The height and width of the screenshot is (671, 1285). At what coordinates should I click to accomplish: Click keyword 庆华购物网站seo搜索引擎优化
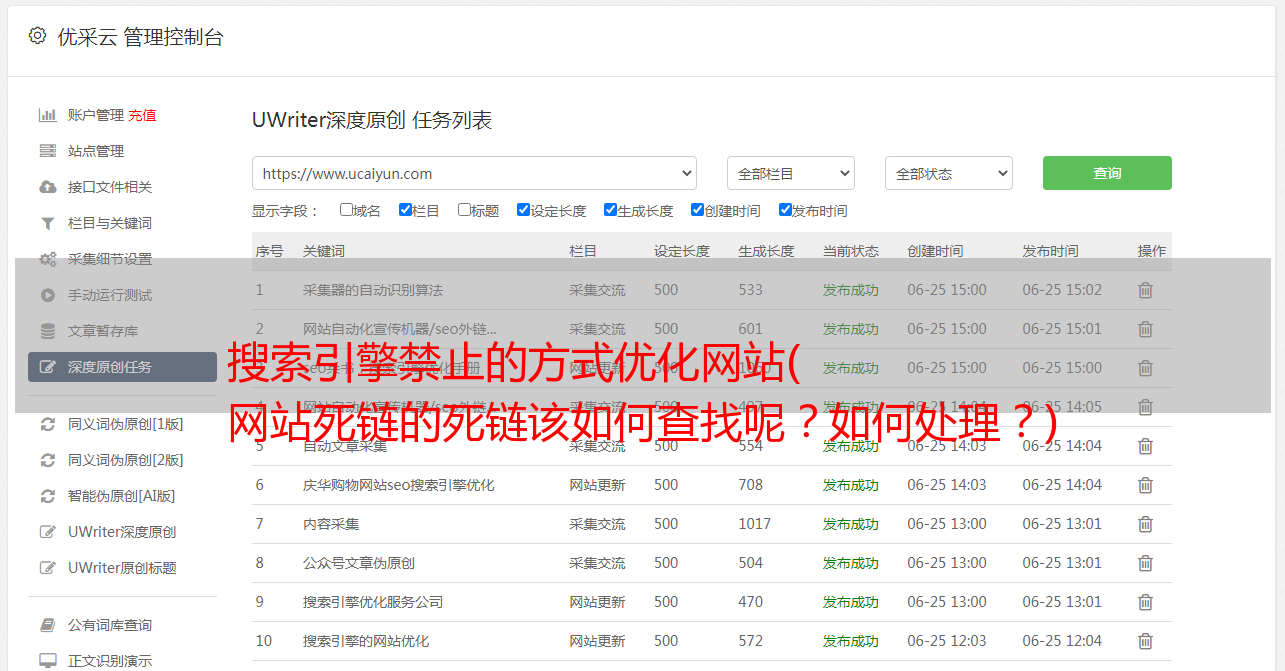(399, 485)
